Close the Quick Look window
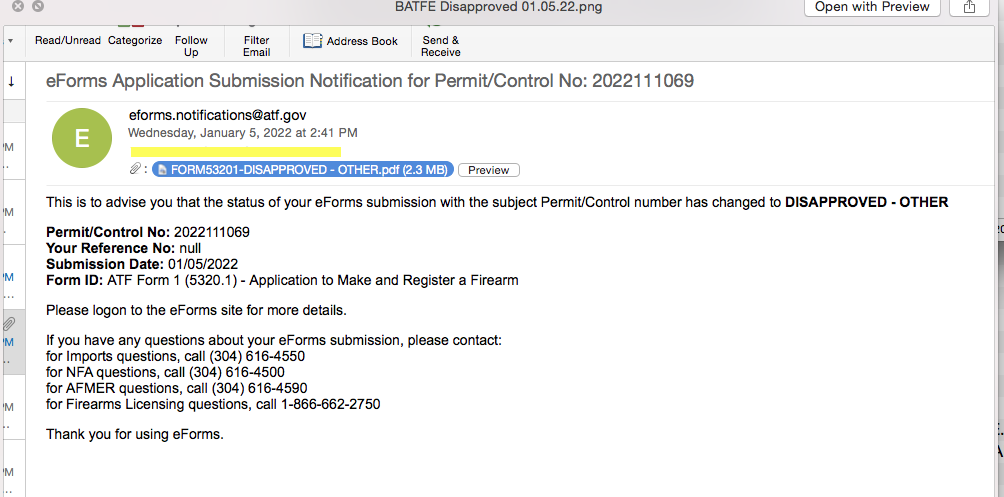Viewport: 1004px width, 497px height. (18, 6)
